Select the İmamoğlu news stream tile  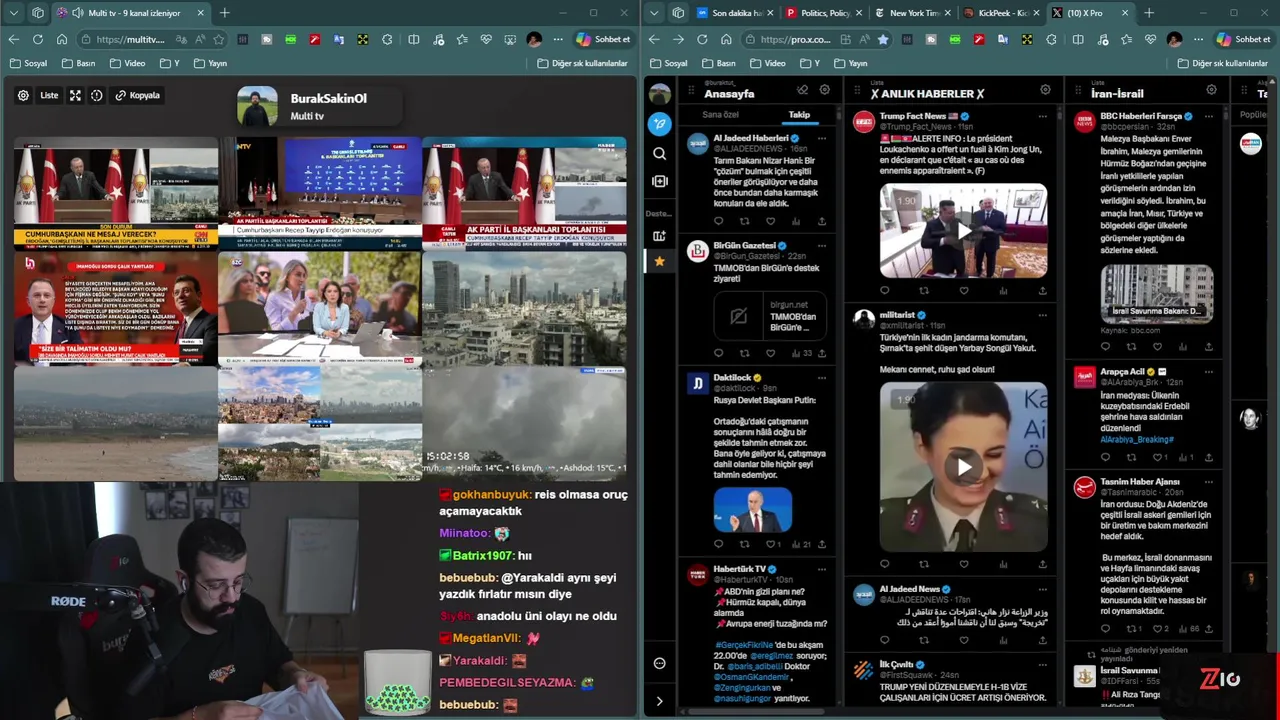[x=115, y=309]
